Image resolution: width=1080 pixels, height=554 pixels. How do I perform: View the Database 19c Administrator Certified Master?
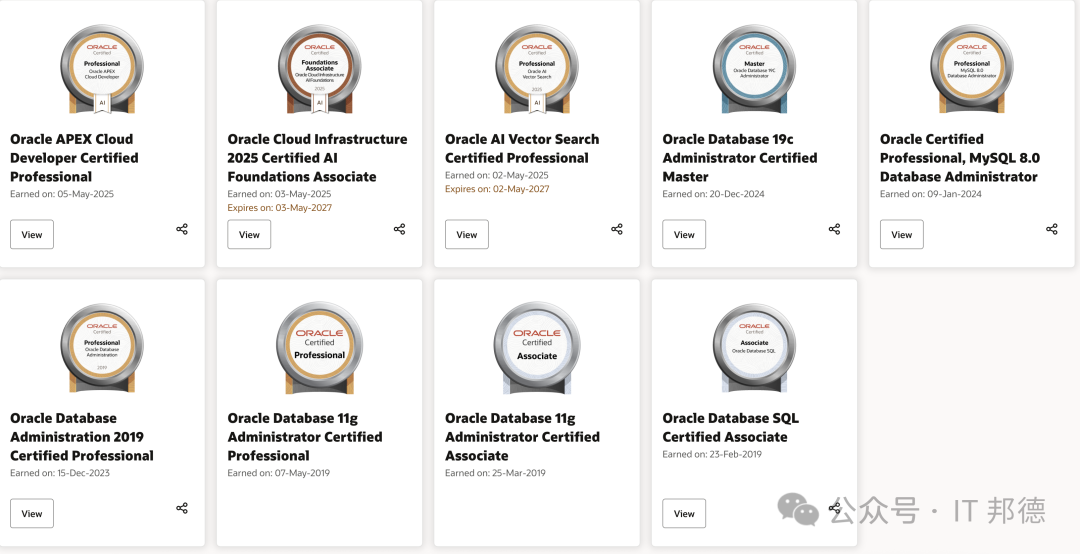pos(684,234)
